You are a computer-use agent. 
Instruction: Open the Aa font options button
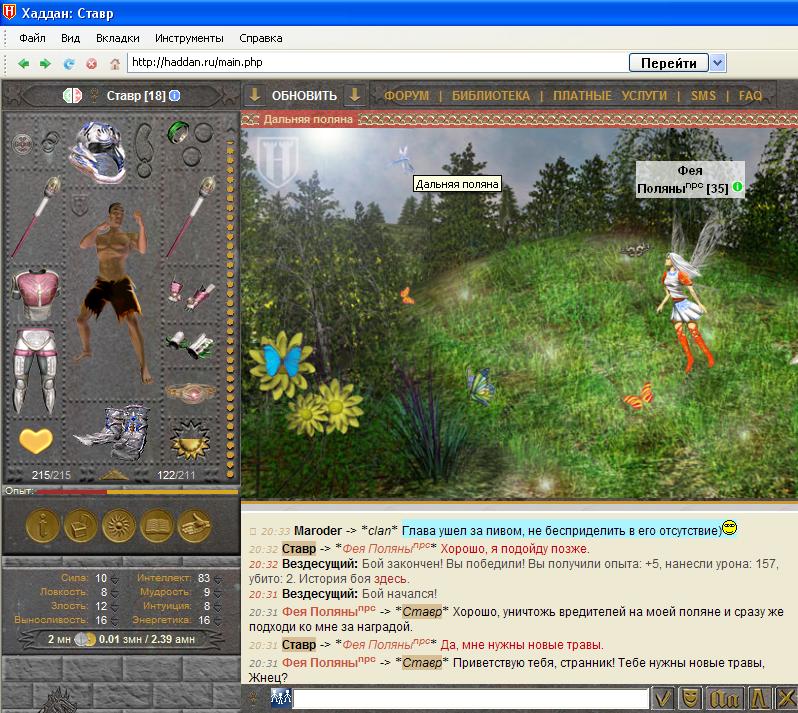724,698
